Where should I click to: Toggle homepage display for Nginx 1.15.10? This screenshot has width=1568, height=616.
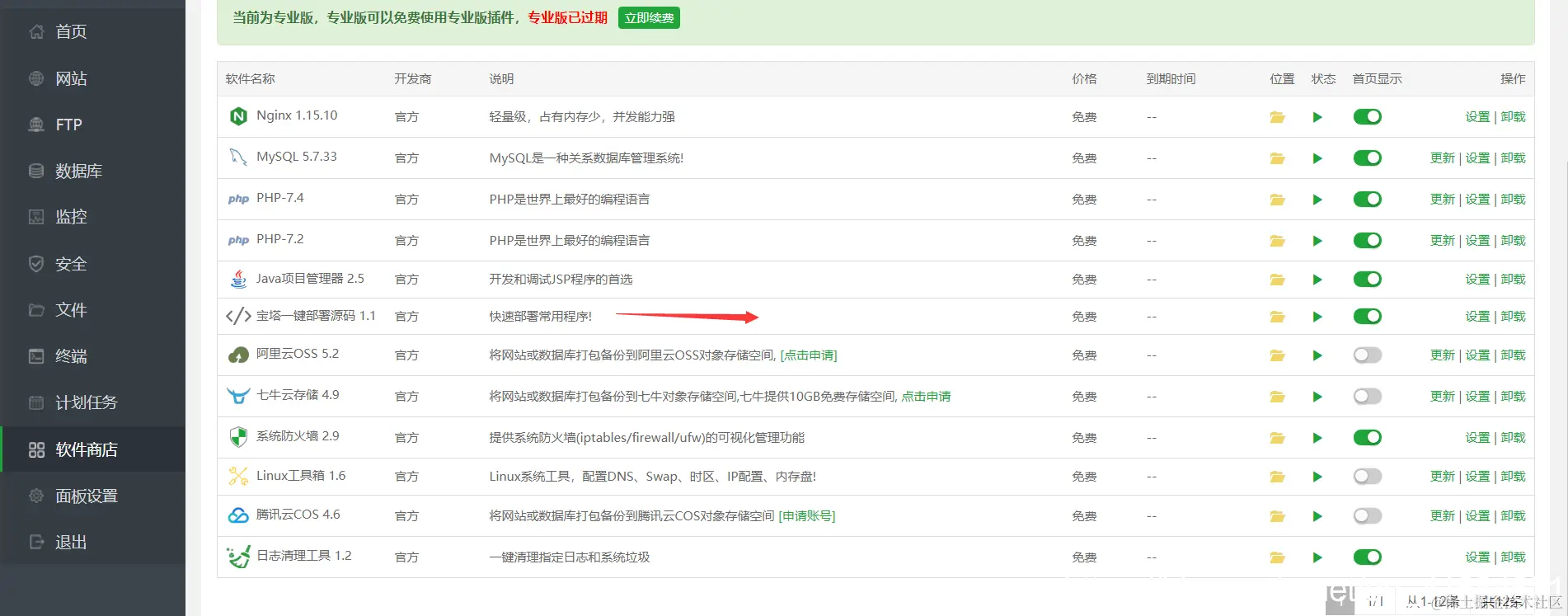click(1368, 117)
